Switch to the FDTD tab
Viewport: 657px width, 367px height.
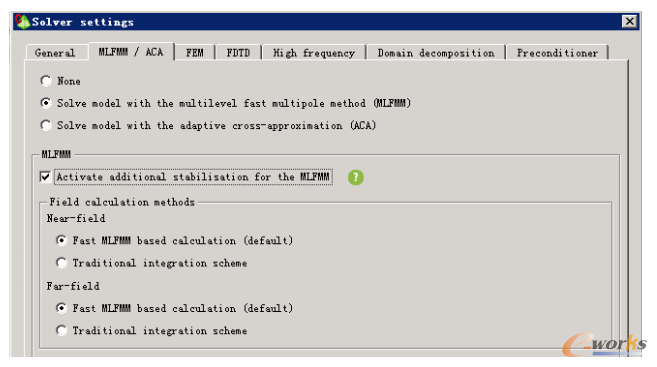[x=238, y=53]
